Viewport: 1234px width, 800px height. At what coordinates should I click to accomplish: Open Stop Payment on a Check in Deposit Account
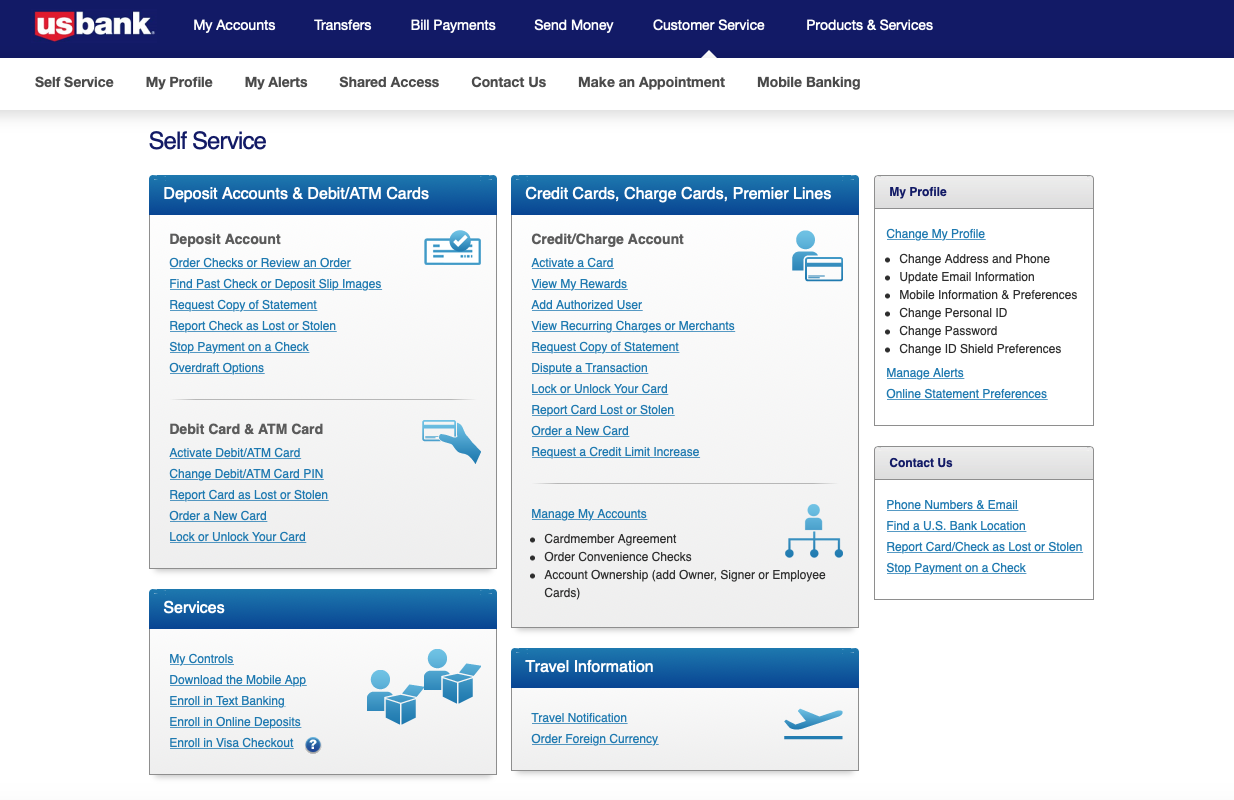click(x=239, y=347)
